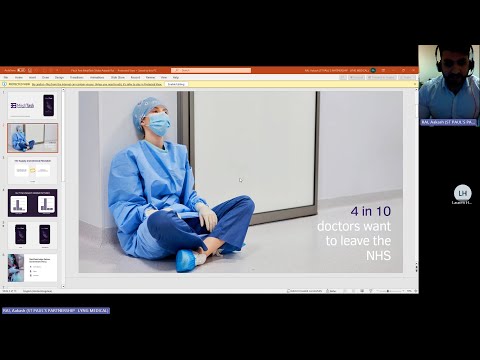Click the slide panel scroll down arrow

point(63,286)
